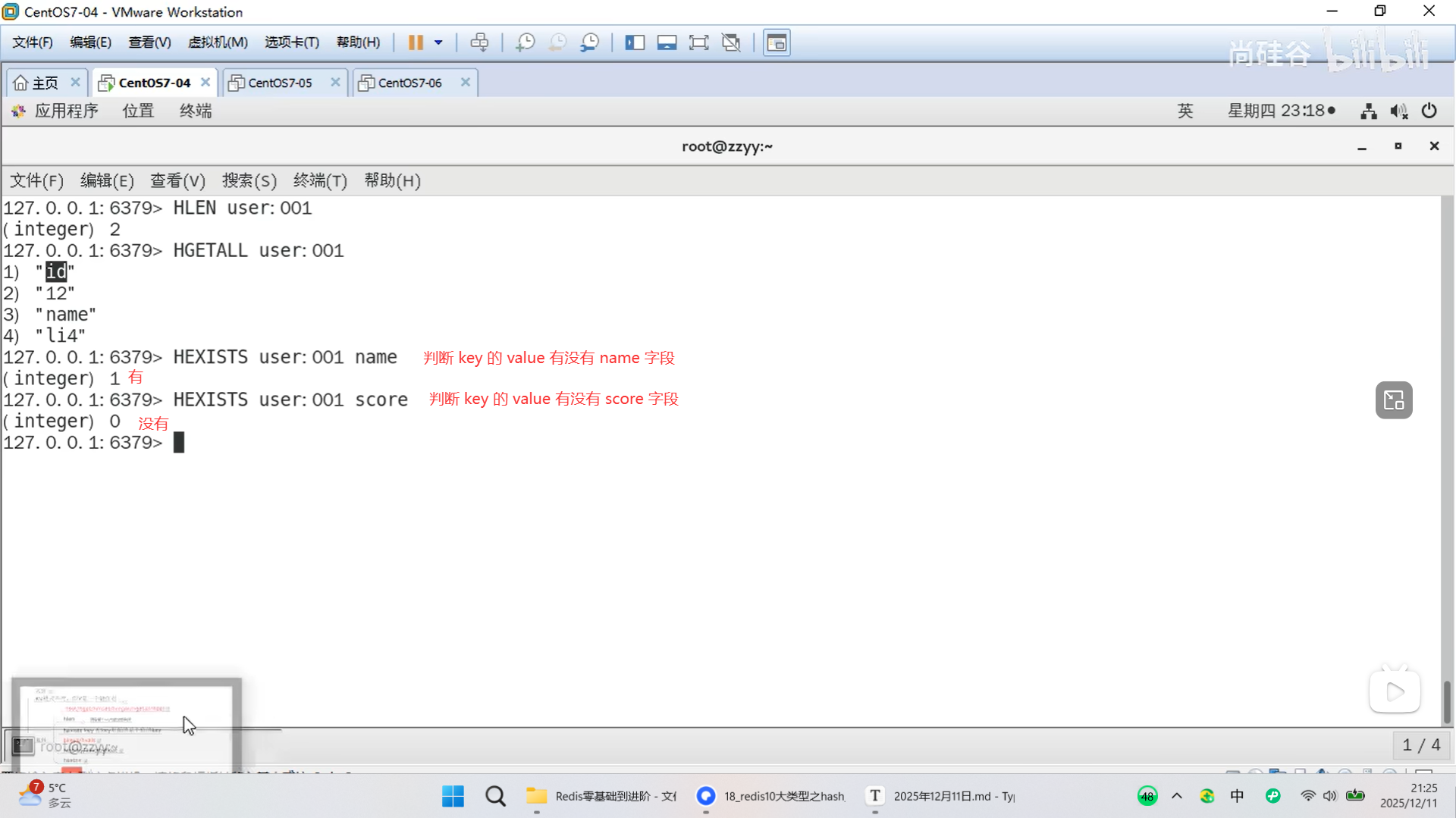The height and width of the screenshot is (818, 1456).
Task: Open Windows taskbar search
Action: (496, 796)
